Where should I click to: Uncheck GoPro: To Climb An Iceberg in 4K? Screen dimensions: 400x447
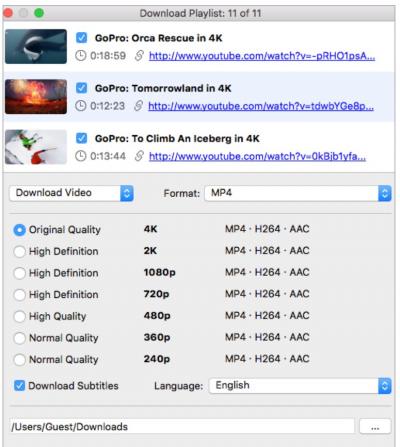(81, 138)
